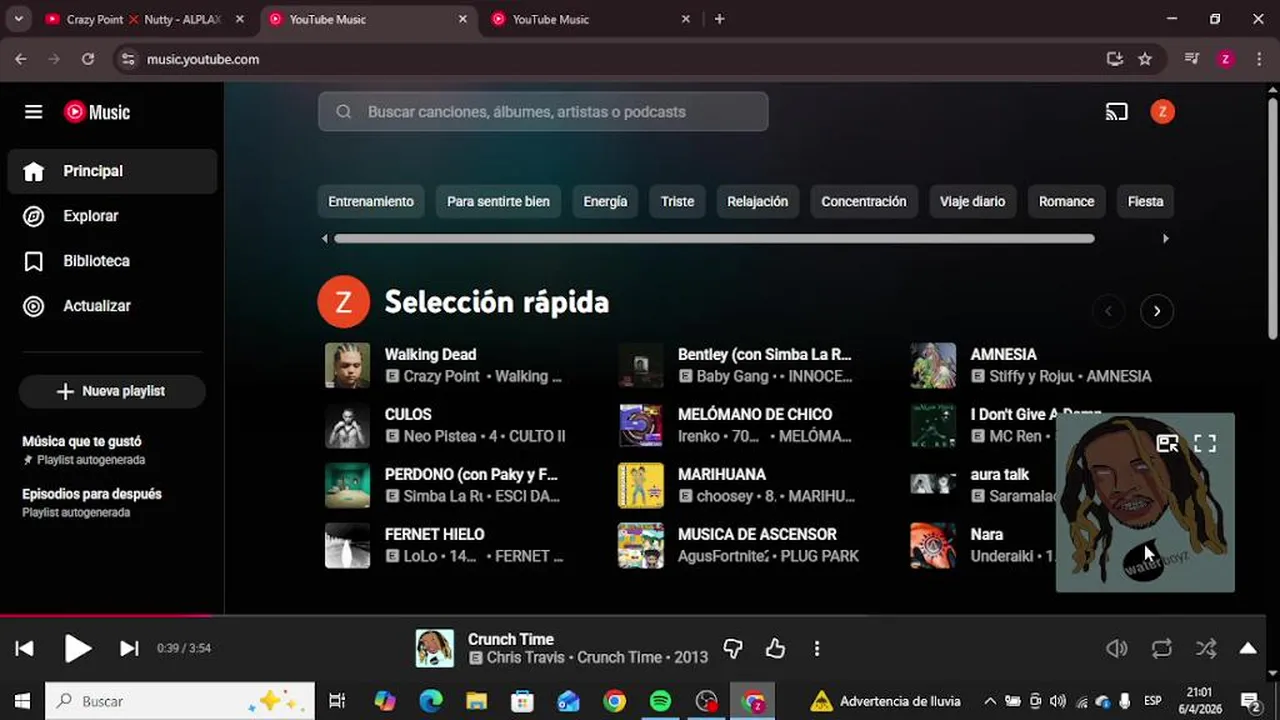Open MUSICA DE ASCENSOR thumbnail
Screen dimensions: 1280x720
tap(640, 545)
